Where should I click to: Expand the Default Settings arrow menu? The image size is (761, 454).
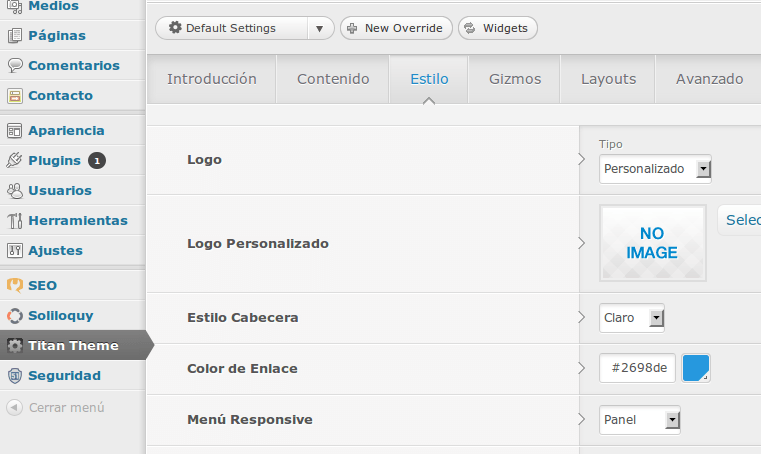click(319, 28)
